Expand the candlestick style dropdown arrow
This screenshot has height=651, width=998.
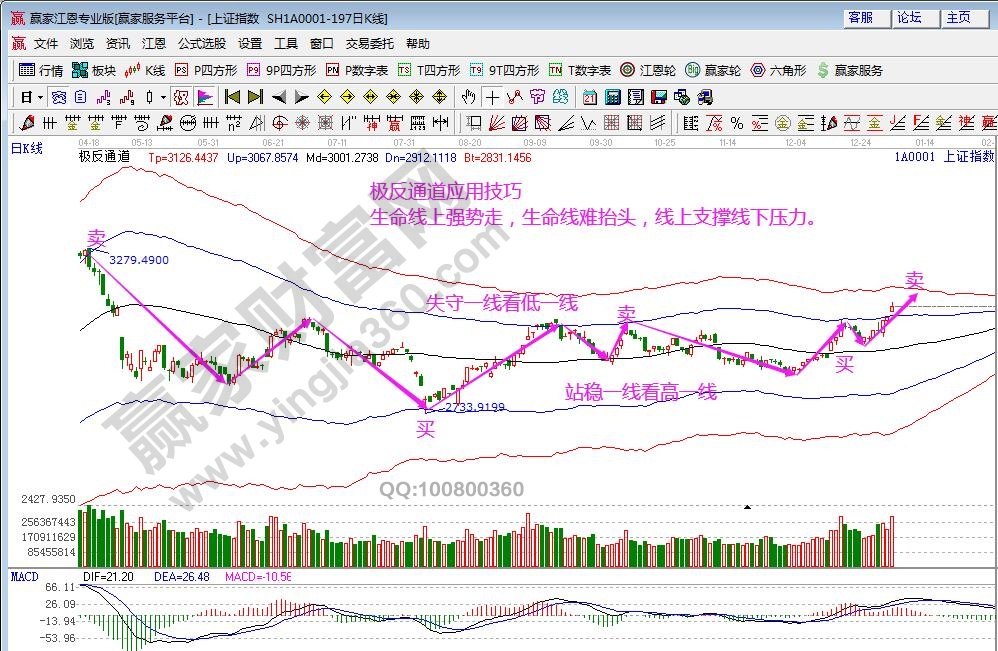tap(164, 97)
